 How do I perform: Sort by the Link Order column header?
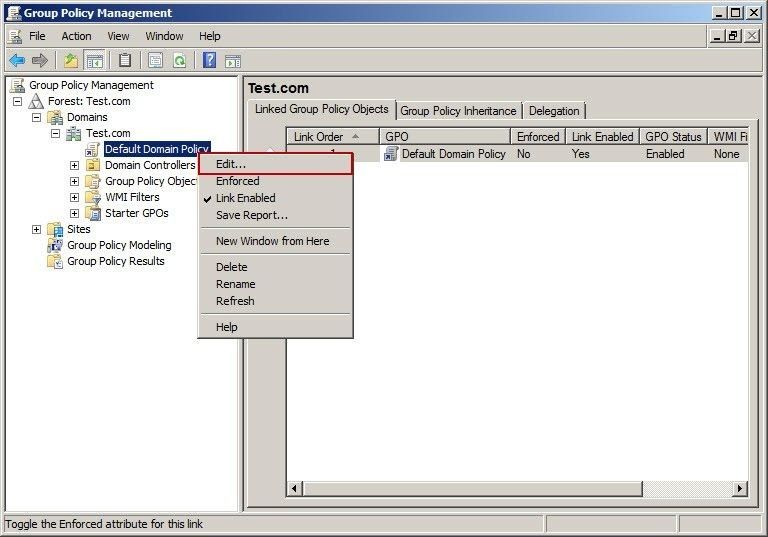coord(333,137)
